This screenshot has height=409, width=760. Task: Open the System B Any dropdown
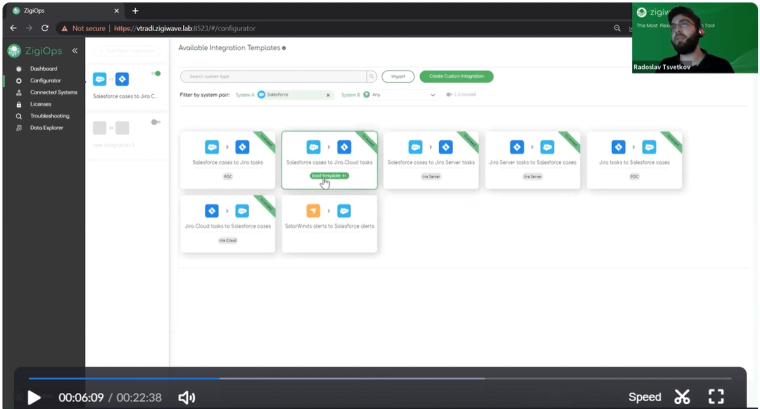point(400,95)
